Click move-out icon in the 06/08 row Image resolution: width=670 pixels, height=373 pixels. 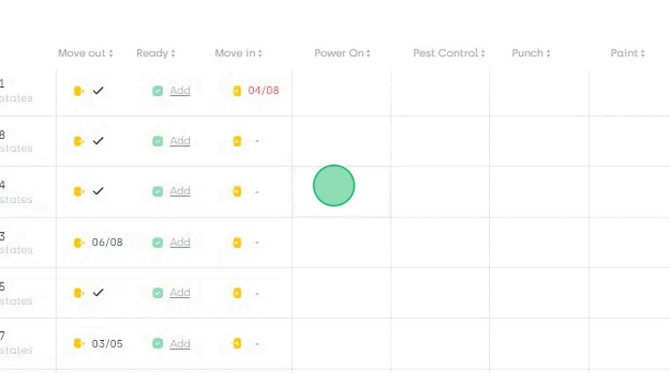pyautogui.click(x=79, y=243)
